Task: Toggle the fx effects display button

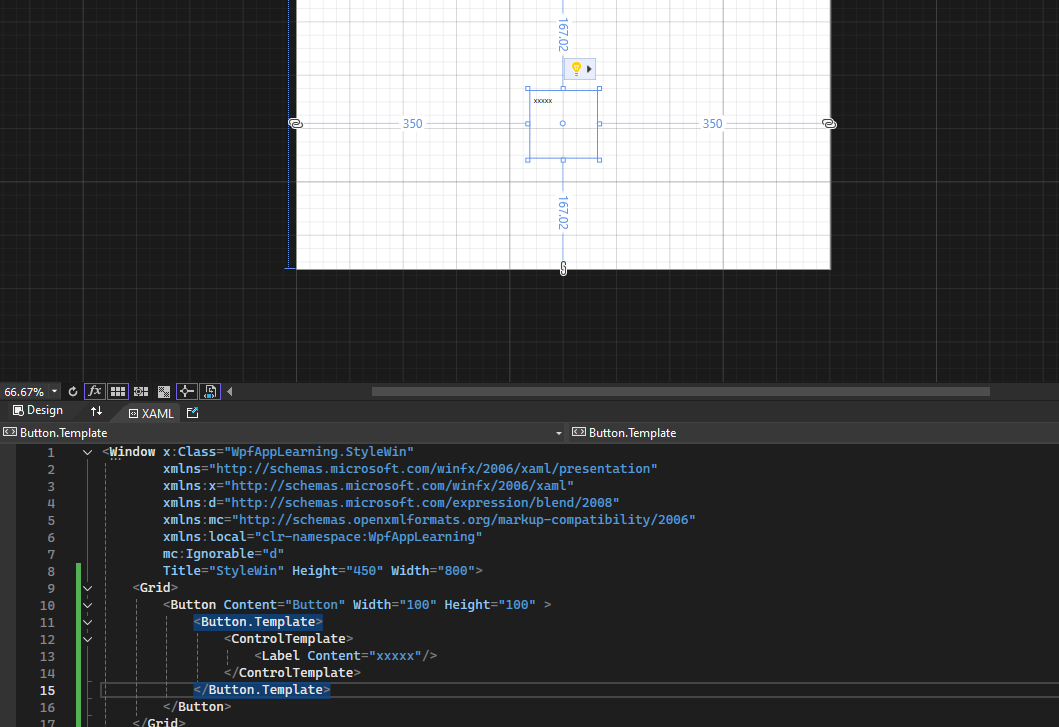Action: click(x=95, y=391)
